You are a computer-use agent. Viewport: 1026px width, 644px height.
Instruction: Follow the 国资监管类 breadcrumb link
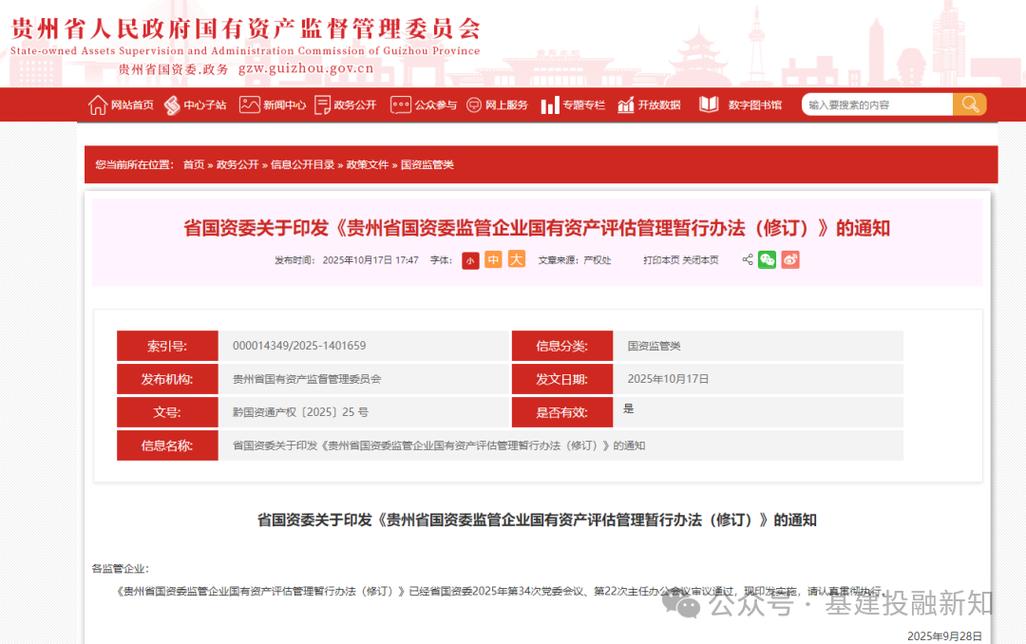tap(427, 164)
